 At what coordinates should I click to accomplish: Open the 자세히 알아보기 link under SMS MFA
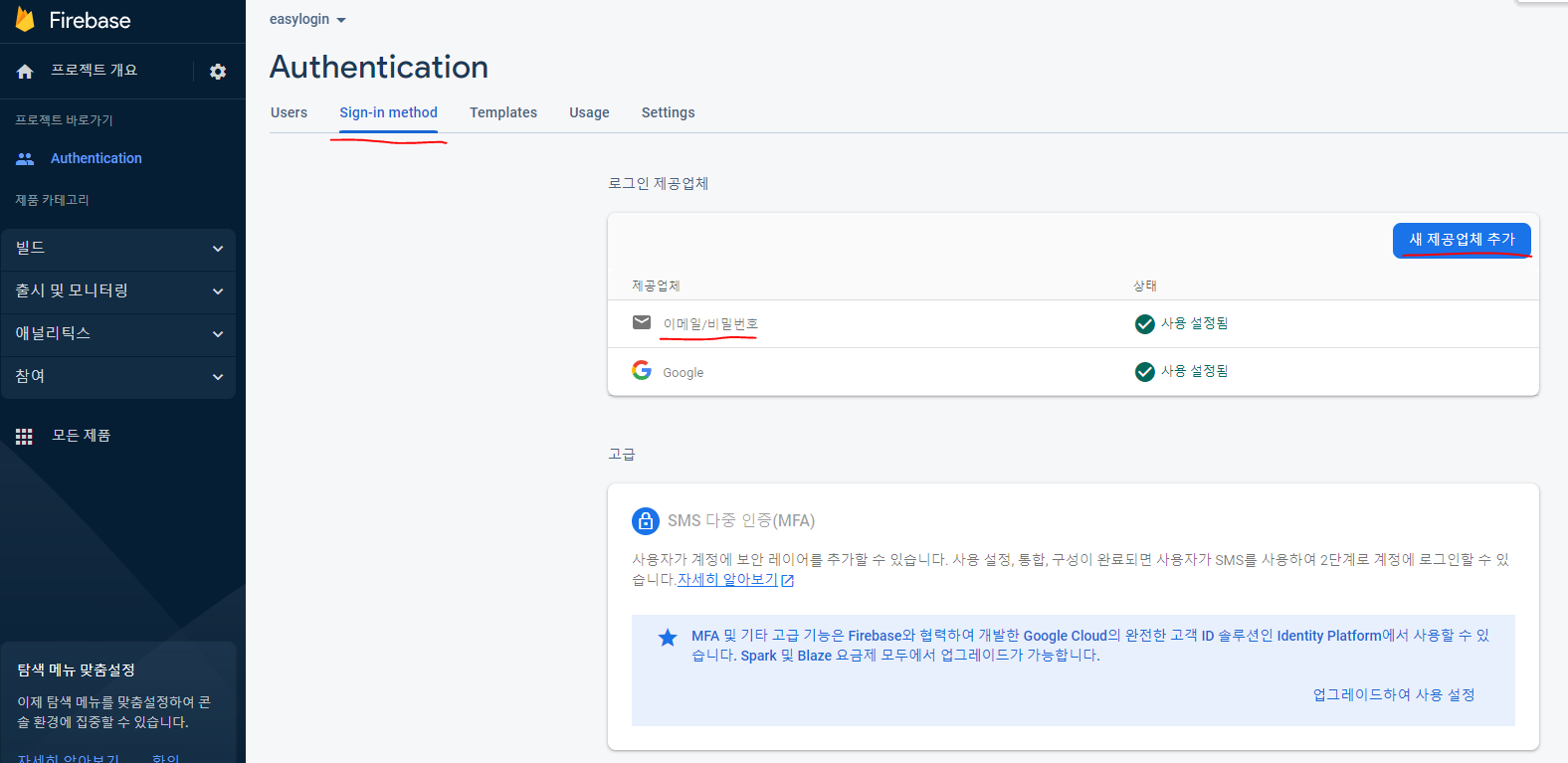tap(727, 580)
